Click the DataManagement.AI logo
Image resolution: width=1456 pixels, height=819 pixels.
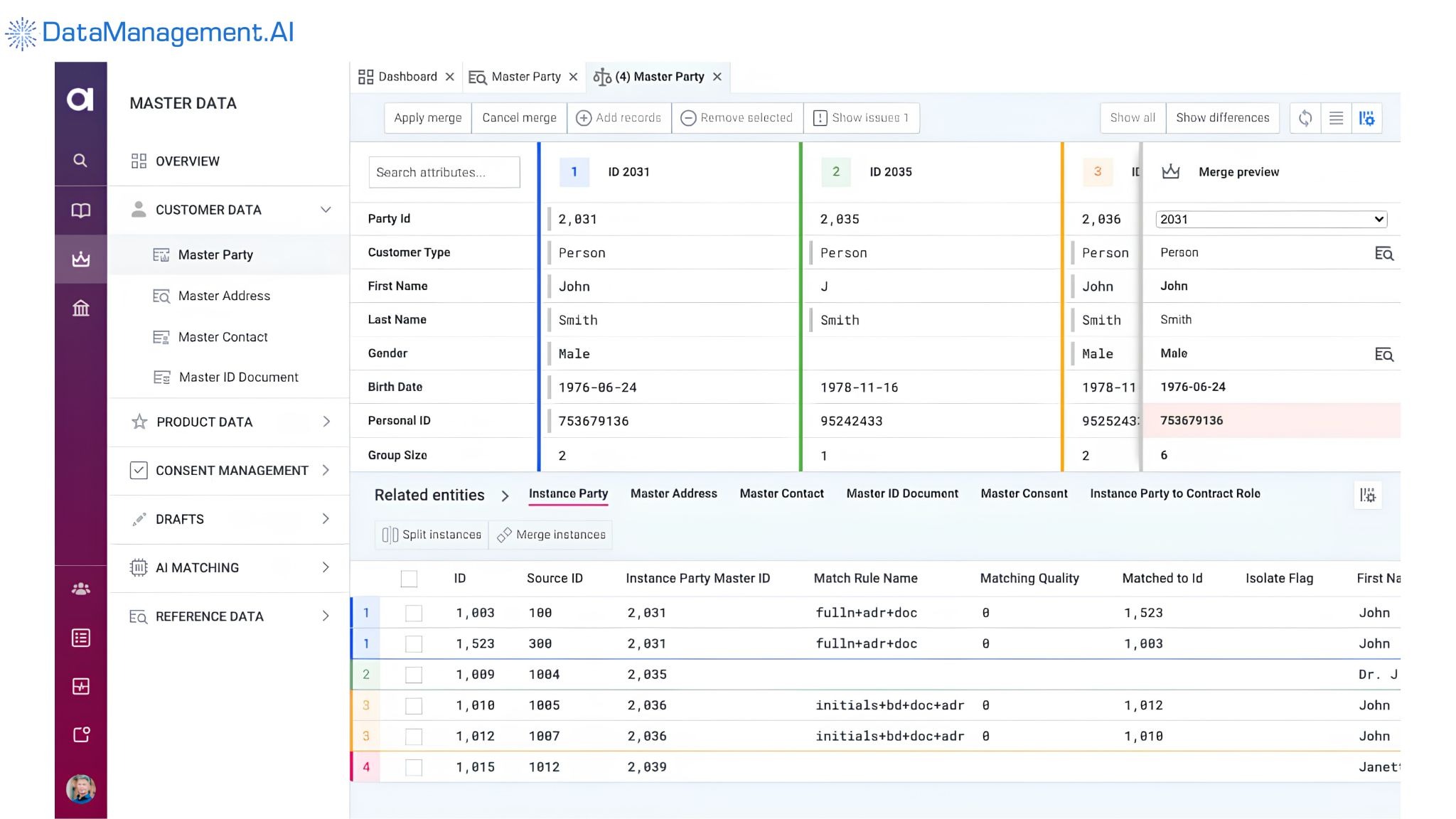pyautogui.click(x=149, y=33)
